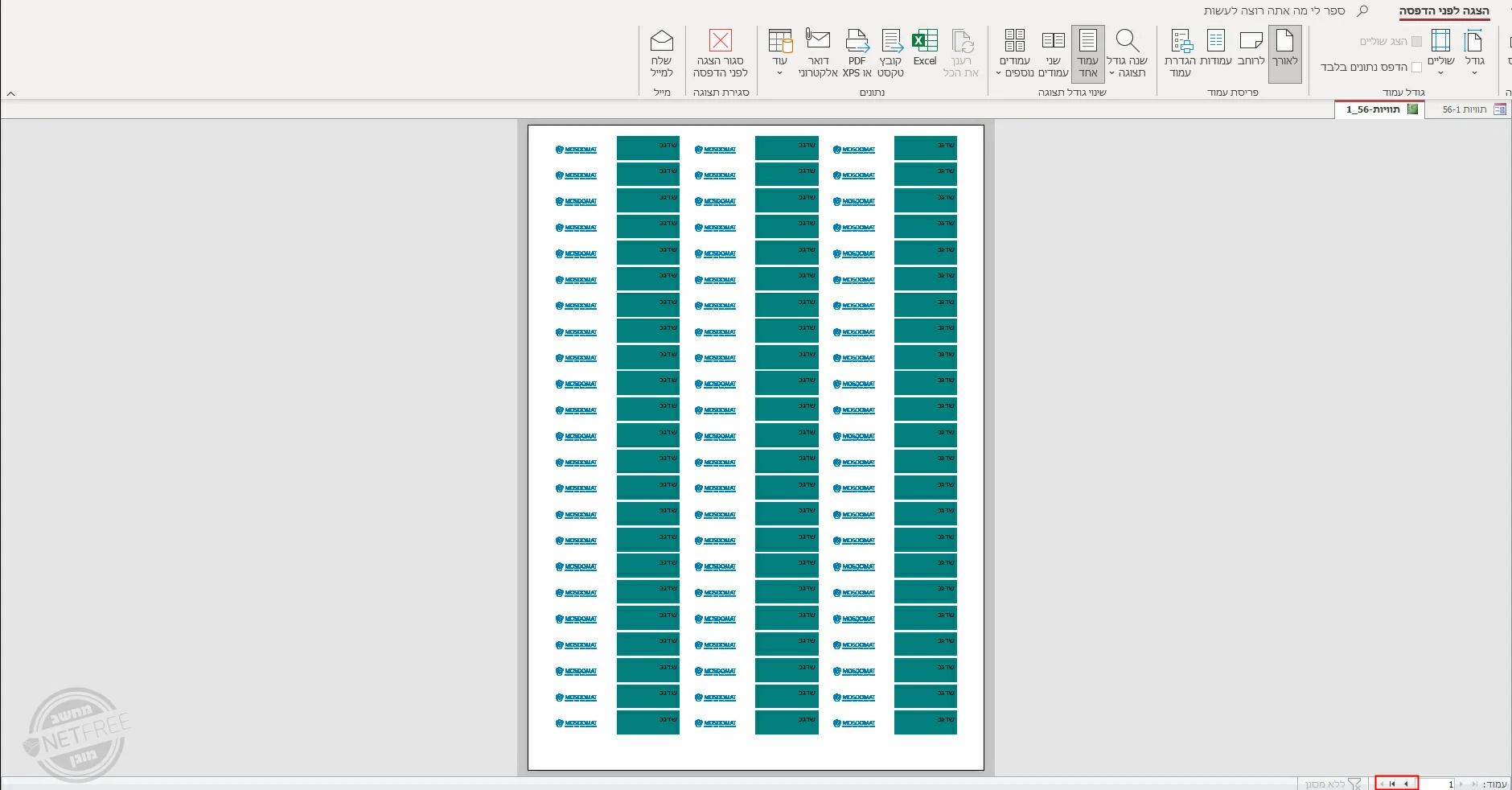Open the More (עוד) export dropdown
This screenshot has width=1512, height=790.
[779, 53]
